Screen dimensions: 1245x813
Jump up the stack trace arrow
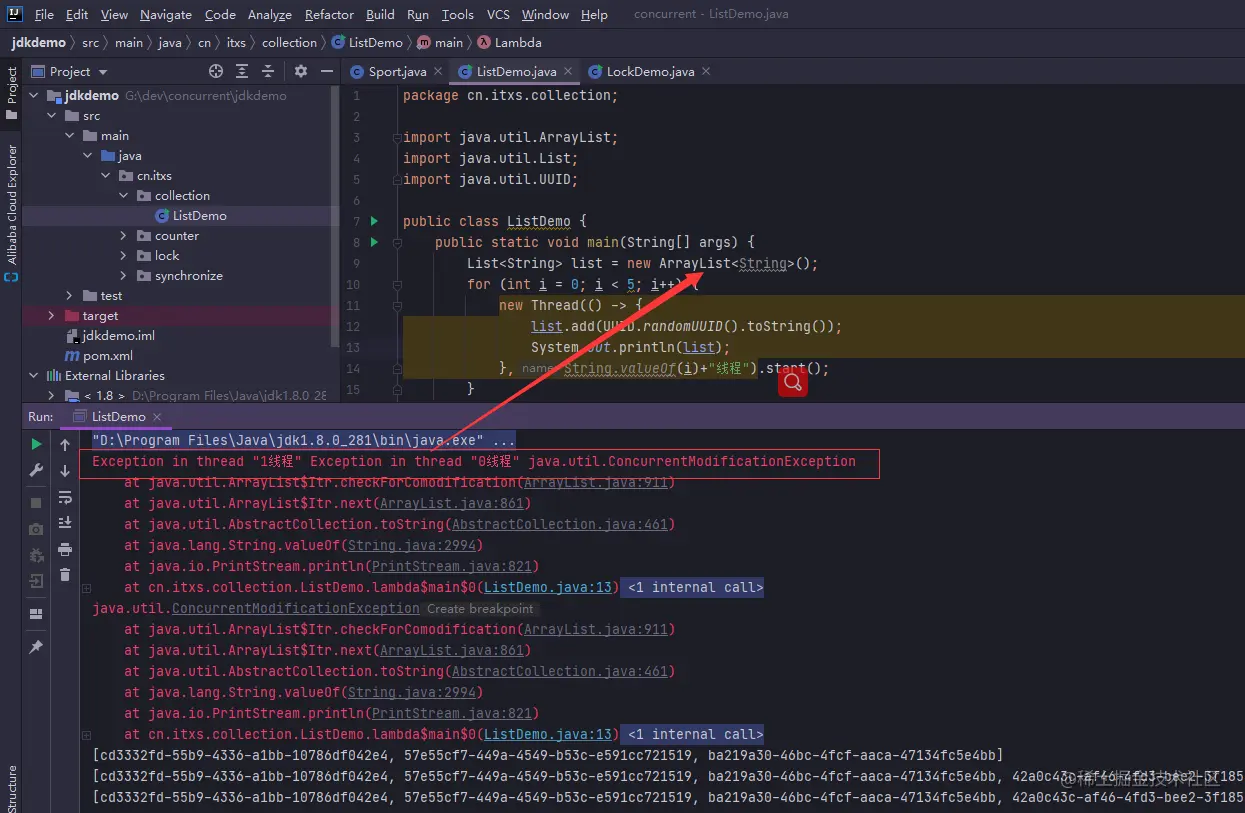65,445
